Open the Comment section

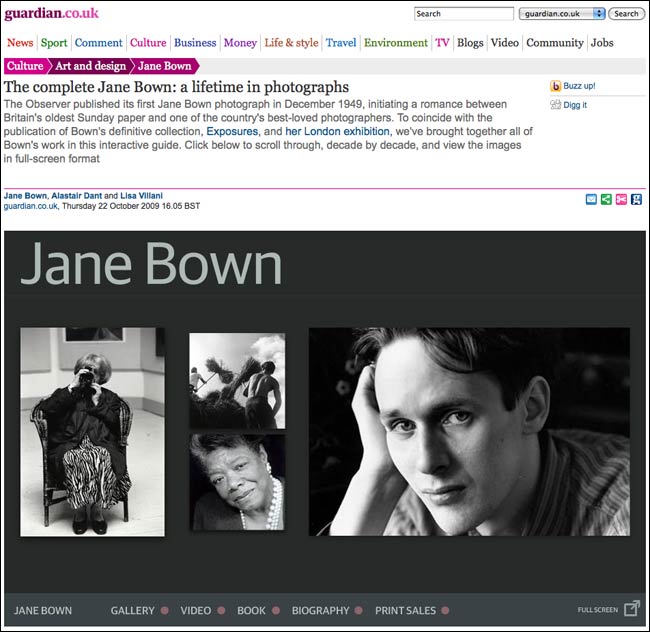(99, 43)
